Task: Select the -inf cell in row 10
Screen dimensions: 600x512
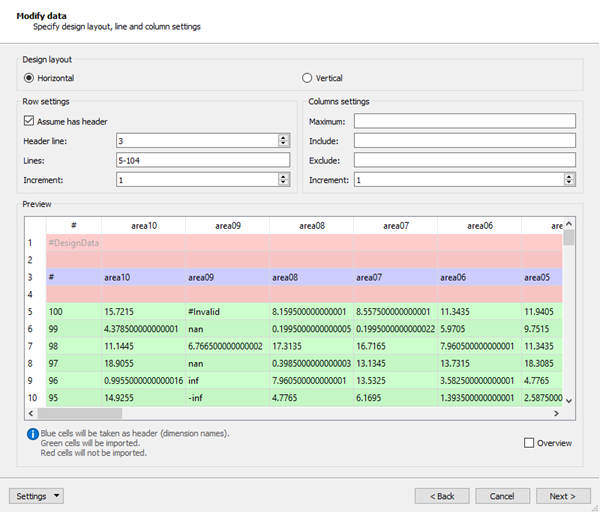Action: 228,398
